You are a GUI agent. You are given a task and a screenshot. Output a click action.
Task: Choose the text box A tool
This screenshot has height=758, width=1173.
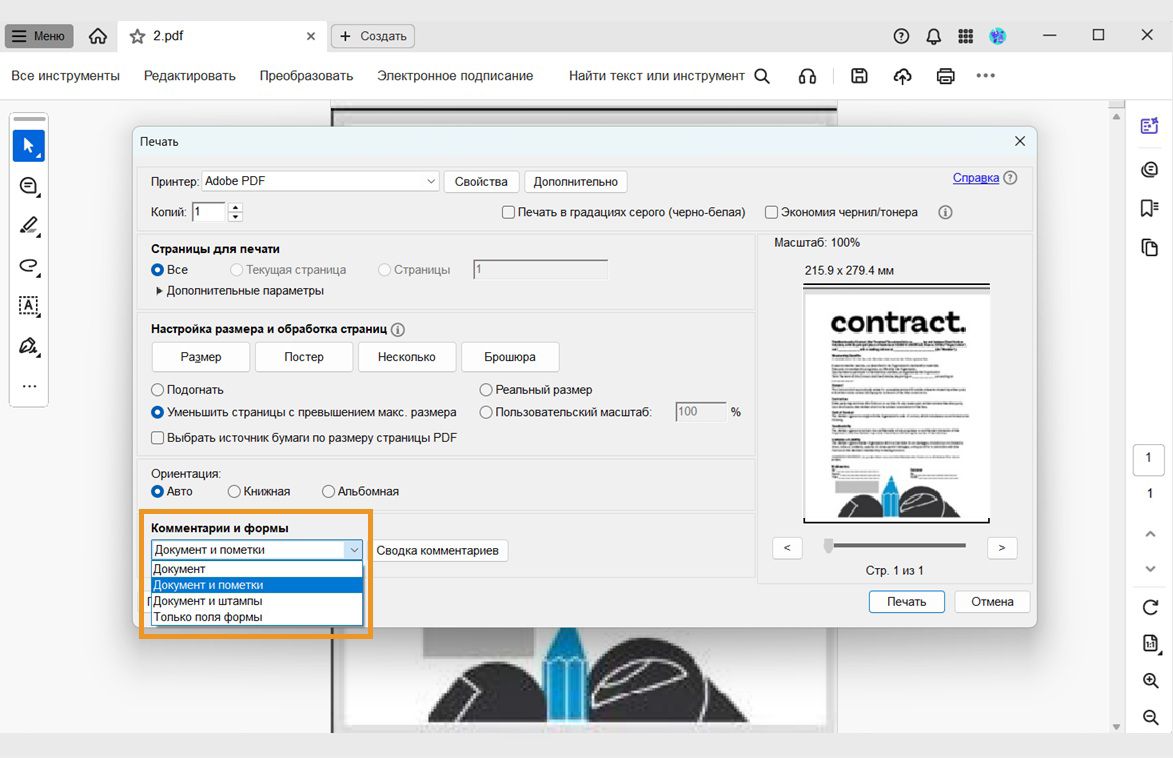point(28,305)
